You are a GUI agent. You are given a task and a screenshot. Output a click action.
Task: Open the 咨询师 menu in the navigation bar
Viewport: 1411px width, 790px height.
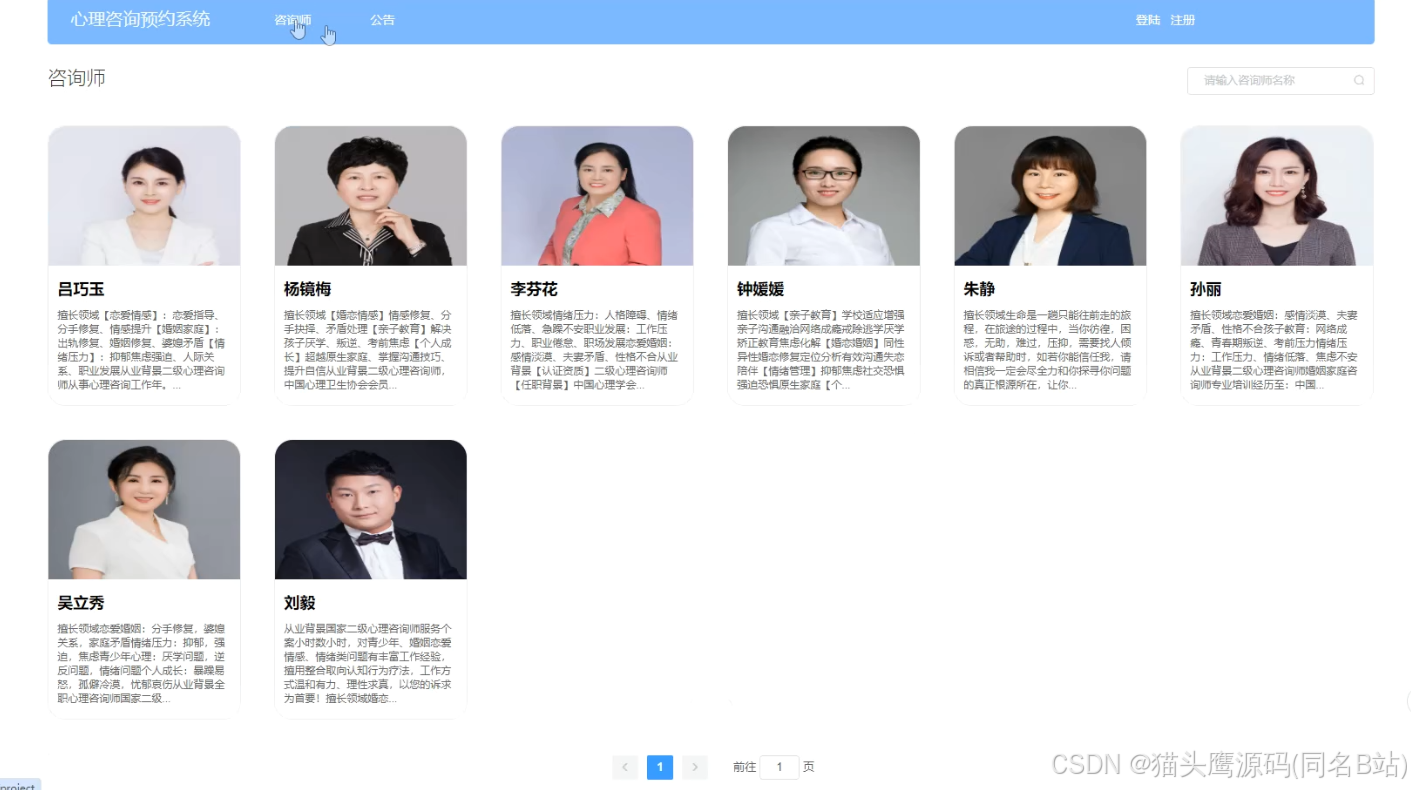292,20
